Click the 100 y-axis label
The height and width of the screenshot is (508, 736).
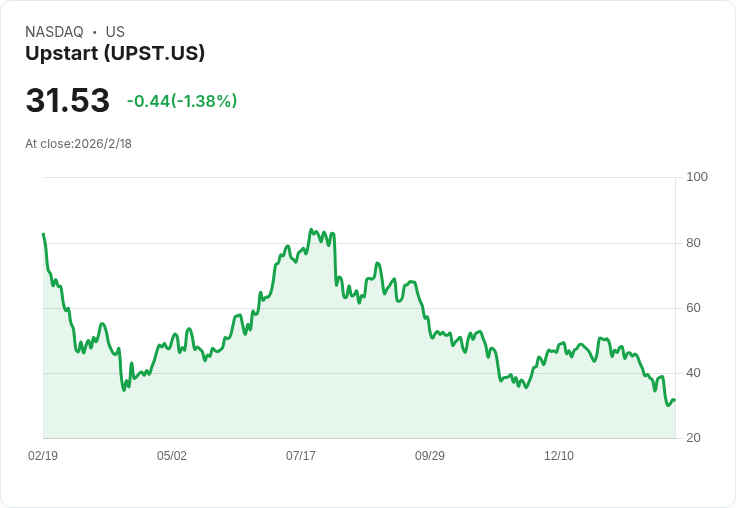tap(697, 177)
